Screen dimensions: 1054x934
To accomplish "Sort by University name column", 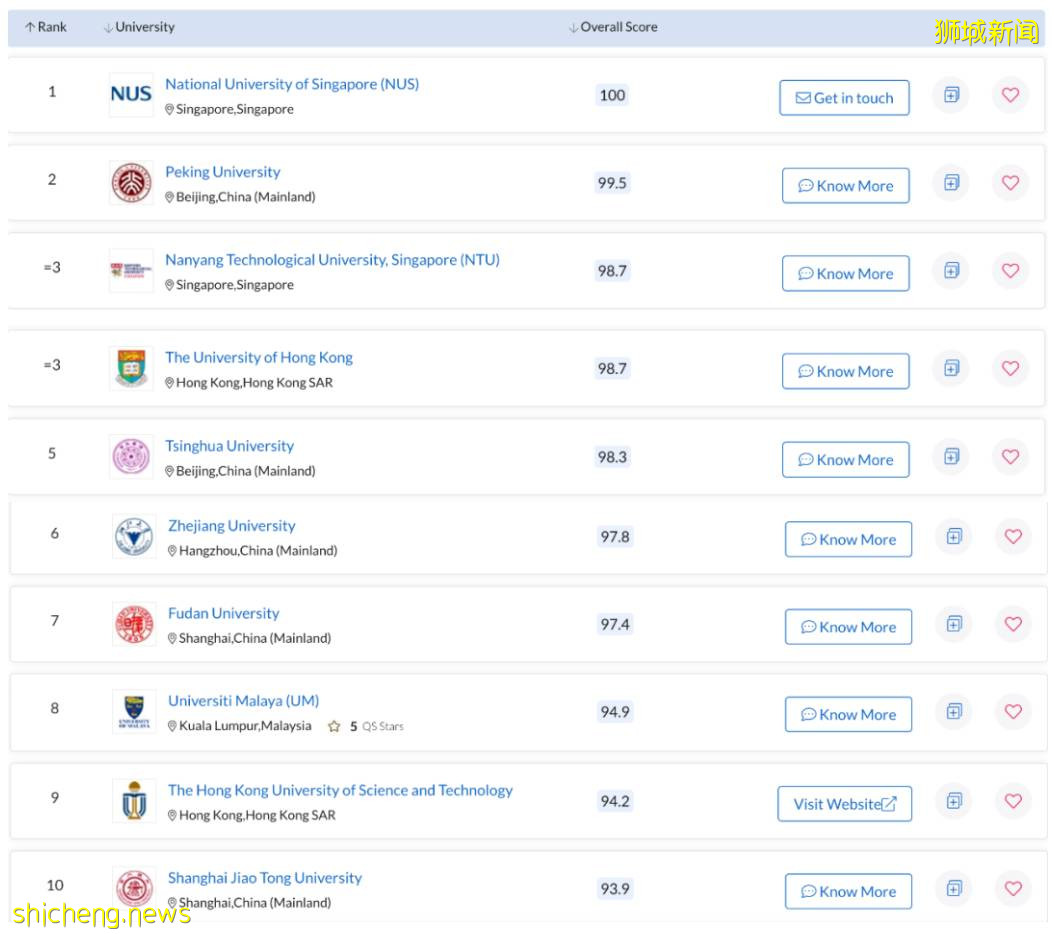I will coord(139,27).
